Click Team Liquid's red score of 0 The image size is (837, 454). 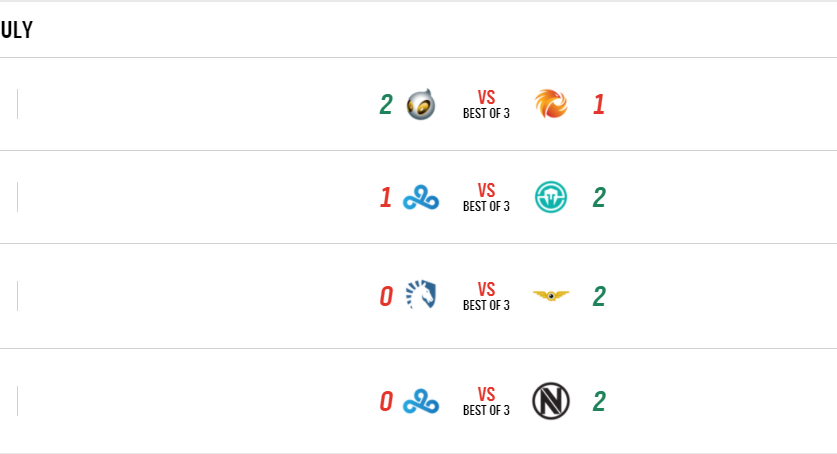coord(385,296)
